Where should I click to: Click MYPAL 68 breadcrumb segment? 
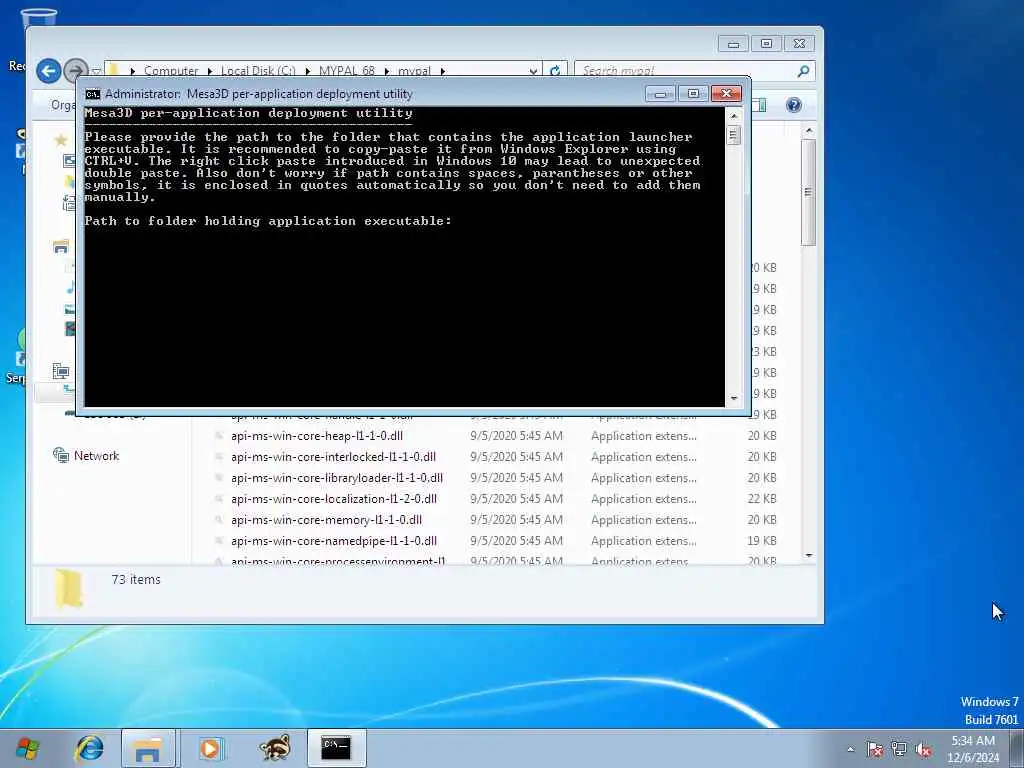347,71
